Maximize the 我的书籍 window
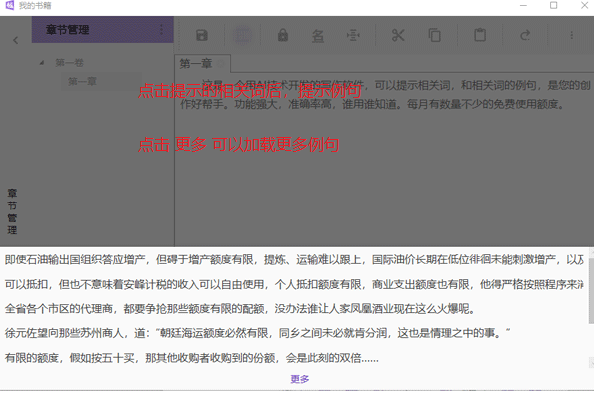Screen dimensions: 594x397 [x=553, y=5]
